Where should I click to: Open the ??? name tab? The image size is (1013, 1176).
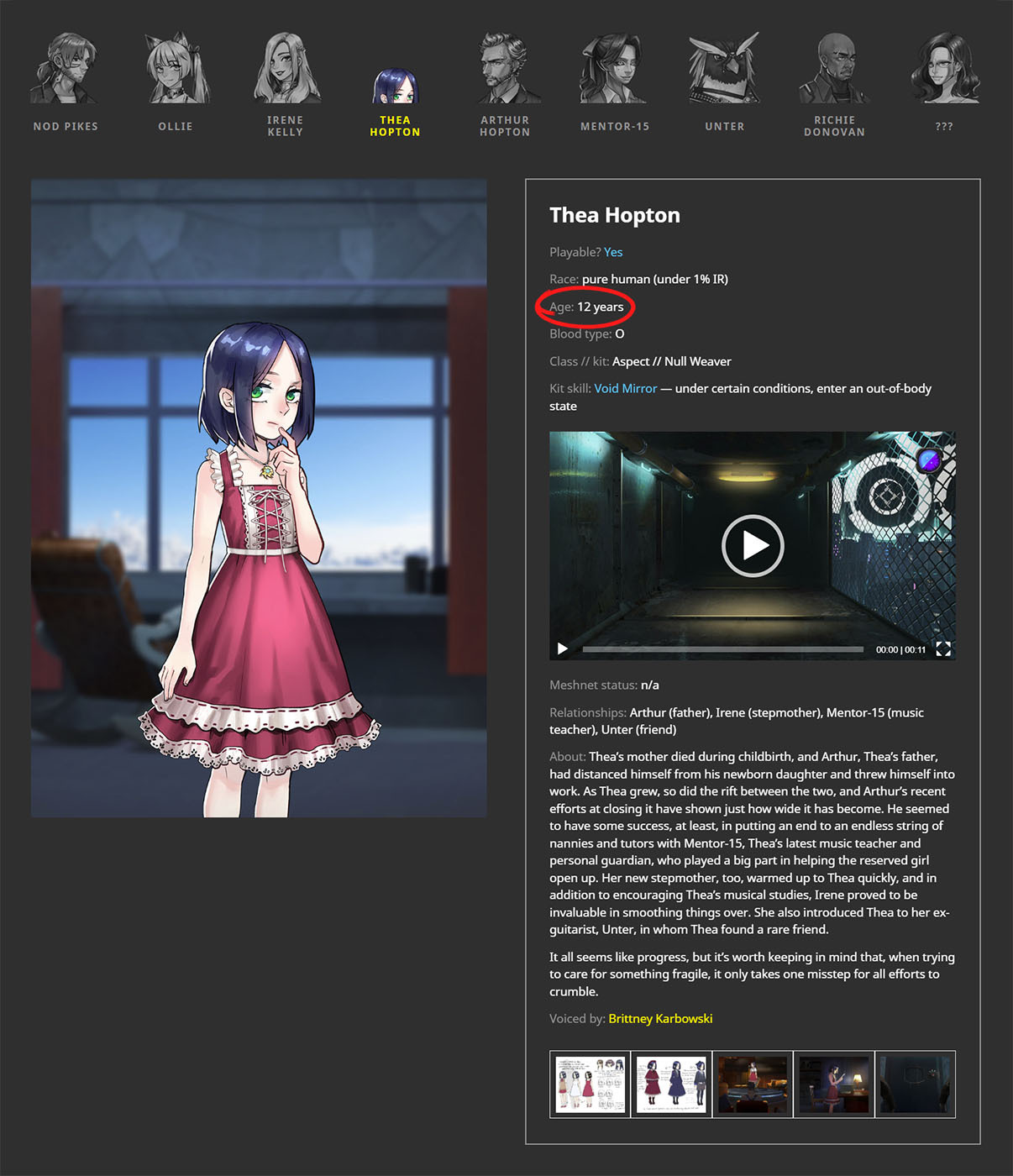[944, 126]
